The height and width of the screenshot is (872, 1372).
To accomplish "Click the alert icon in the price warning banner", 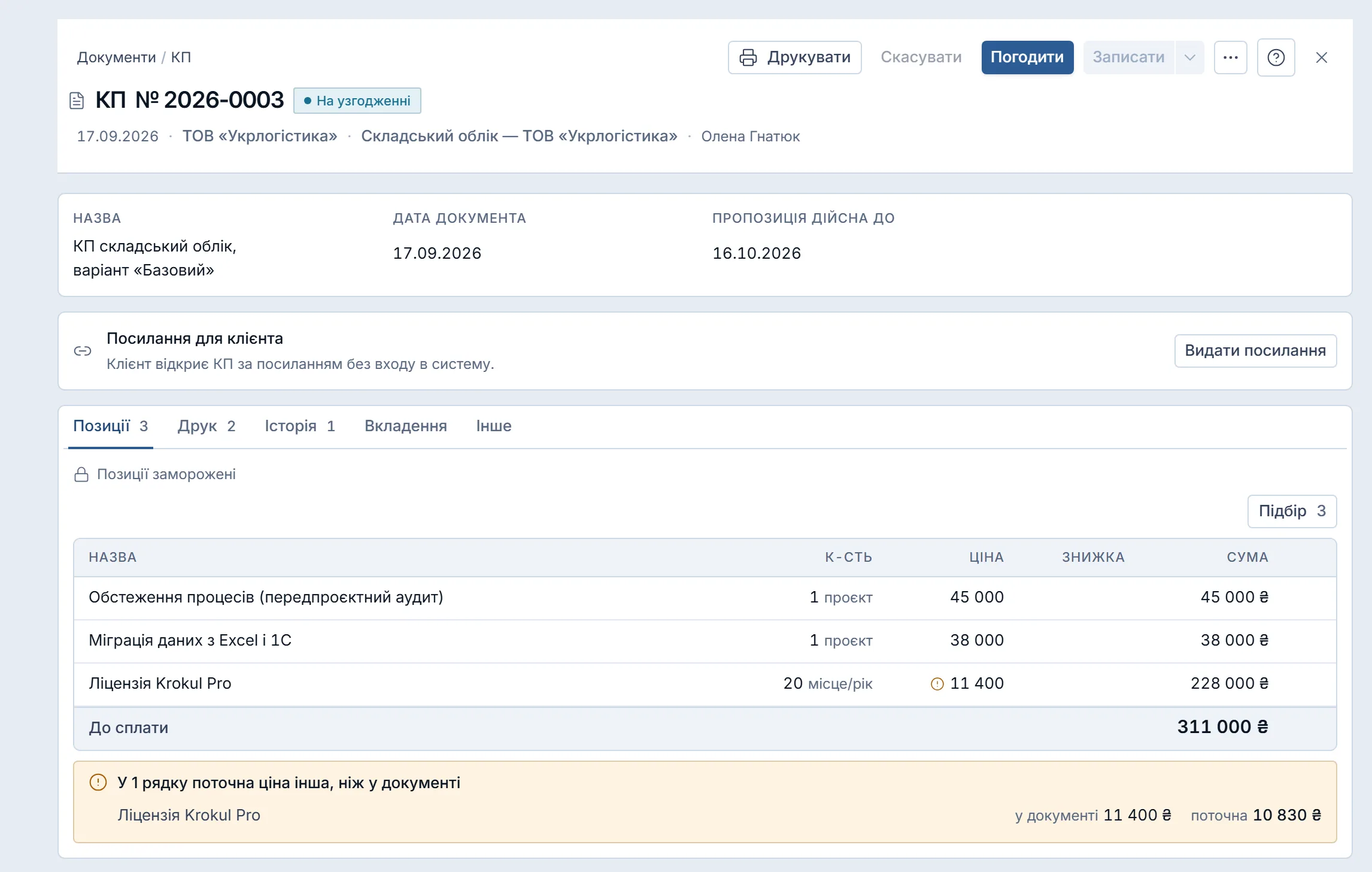I will [x=98, y=783].
